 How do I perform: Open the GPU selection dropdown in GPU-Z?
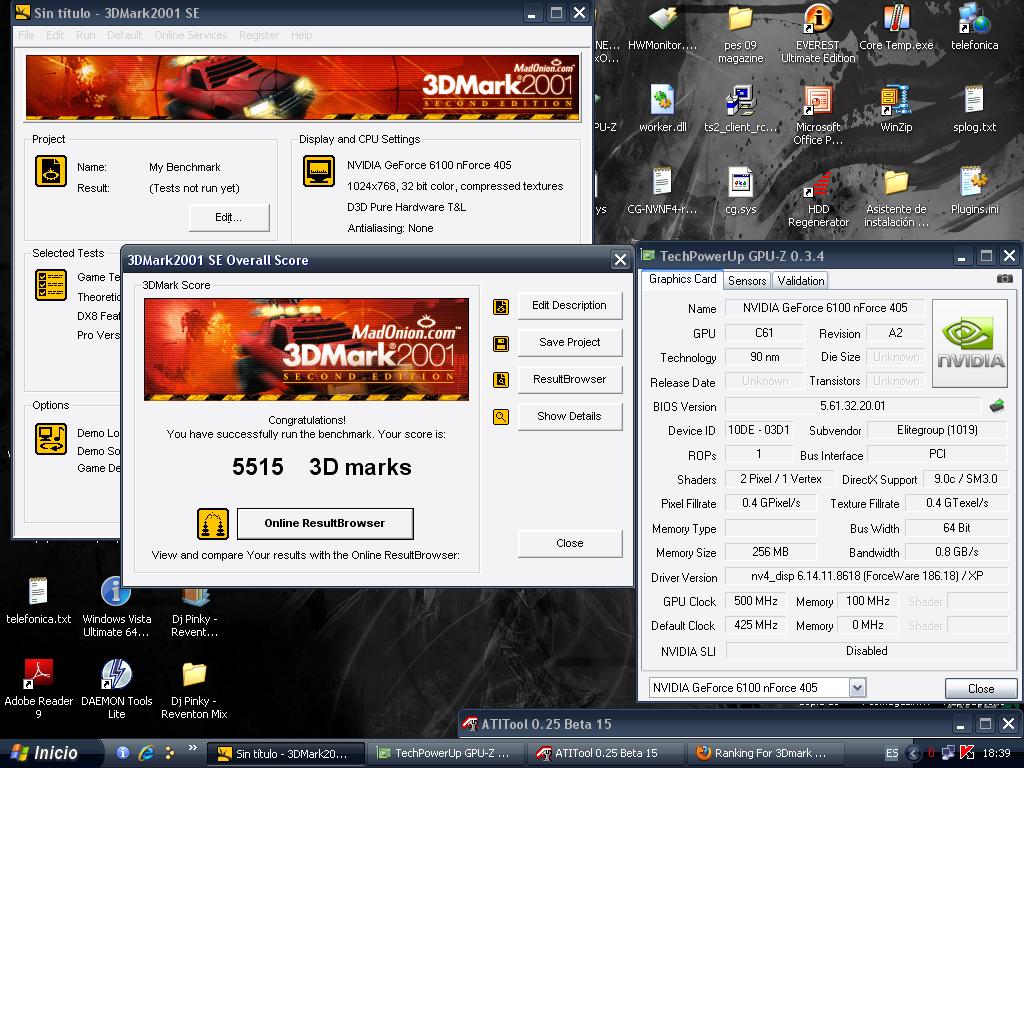(x=857, y=688)
